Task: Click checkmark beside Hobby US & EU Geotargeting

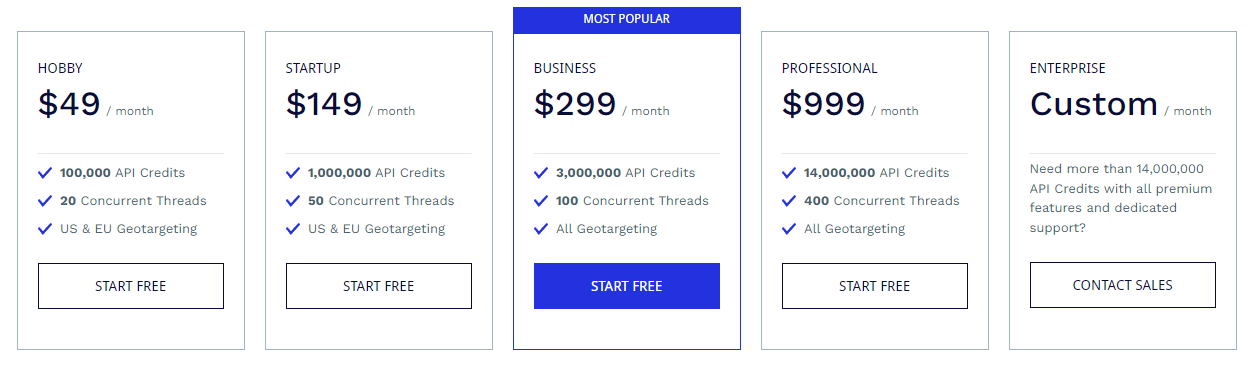Action: (45, 229)
